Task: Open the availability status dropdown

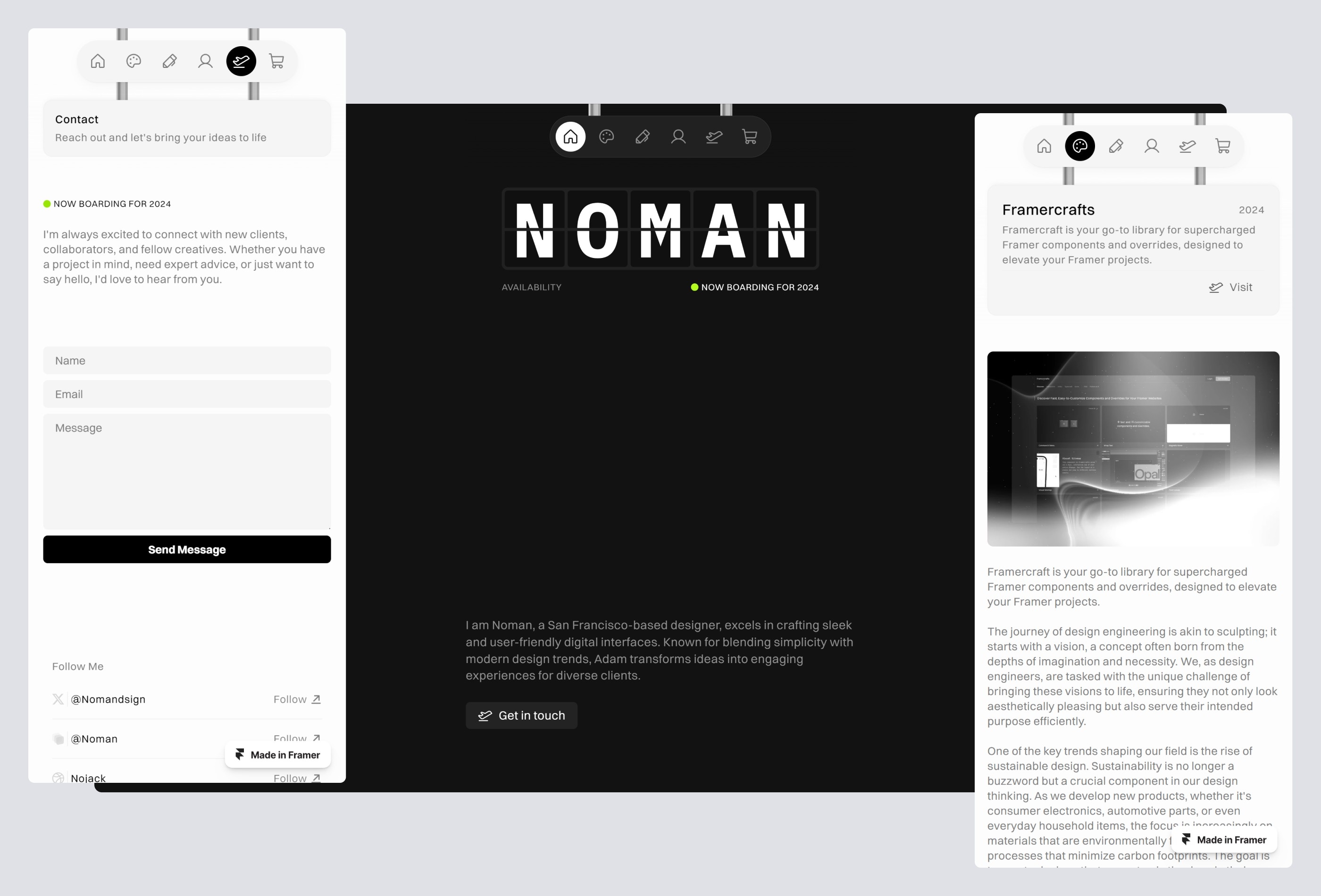Action: [x=754, y=287]
